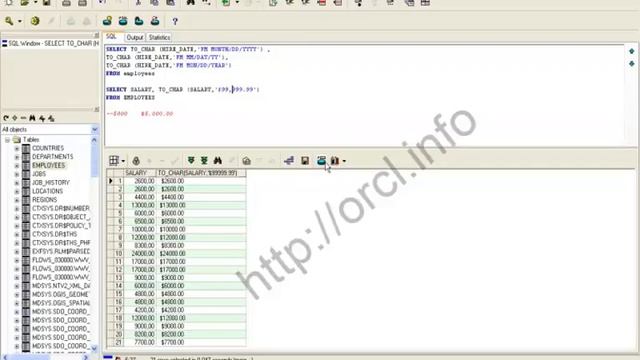
Task: Expand the EMPLOYEES table node
Action: click(x=17, y=165)
